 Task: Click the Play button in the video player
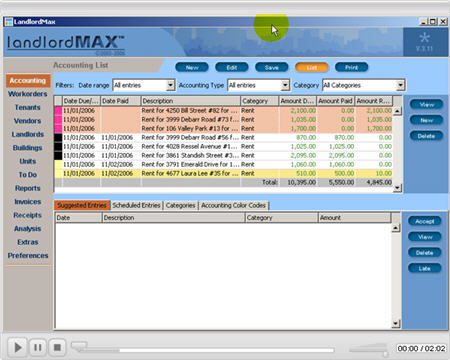17,348
